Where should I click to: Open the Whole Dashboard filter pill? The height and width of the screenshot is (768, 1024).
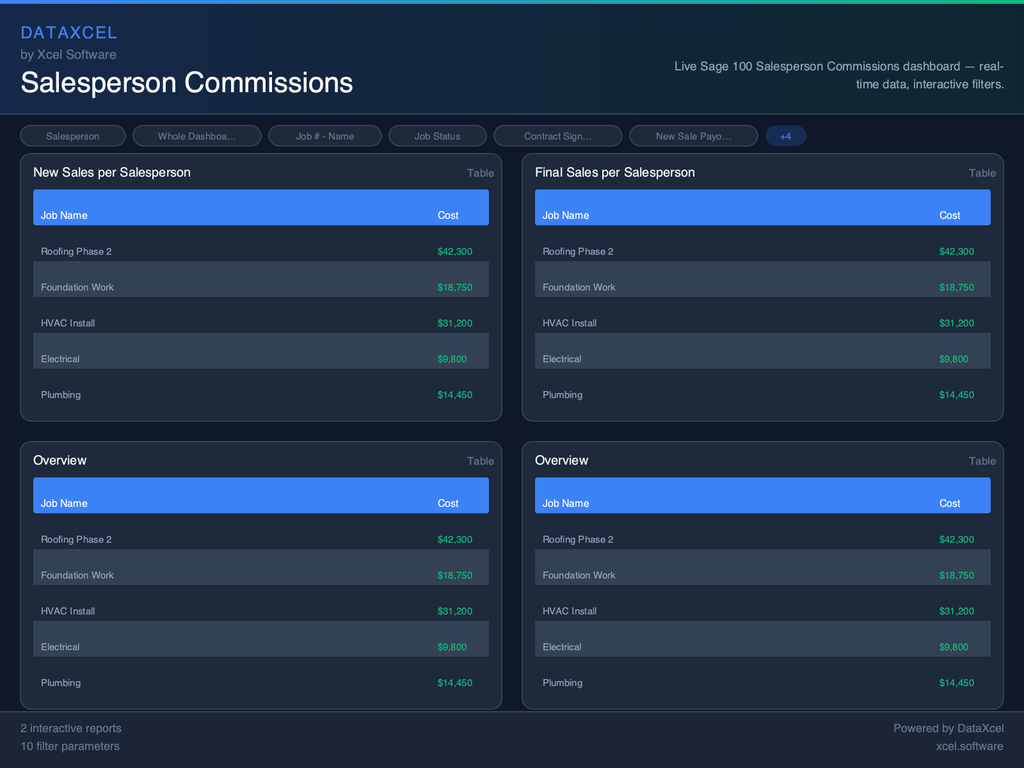(x=197, y=136)
